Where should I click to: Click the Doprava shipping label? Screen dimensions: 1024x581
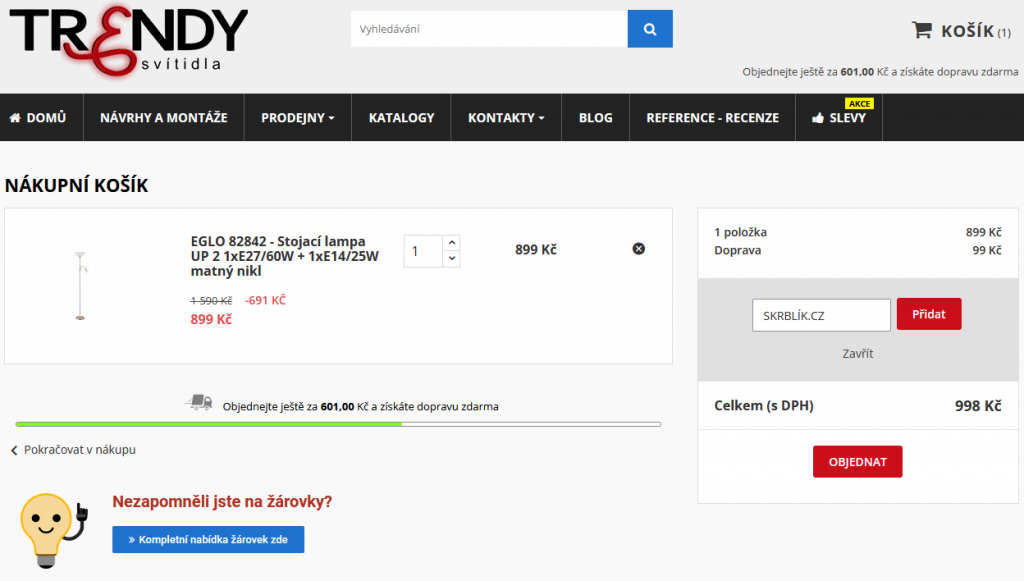click(x=737, y=250)
